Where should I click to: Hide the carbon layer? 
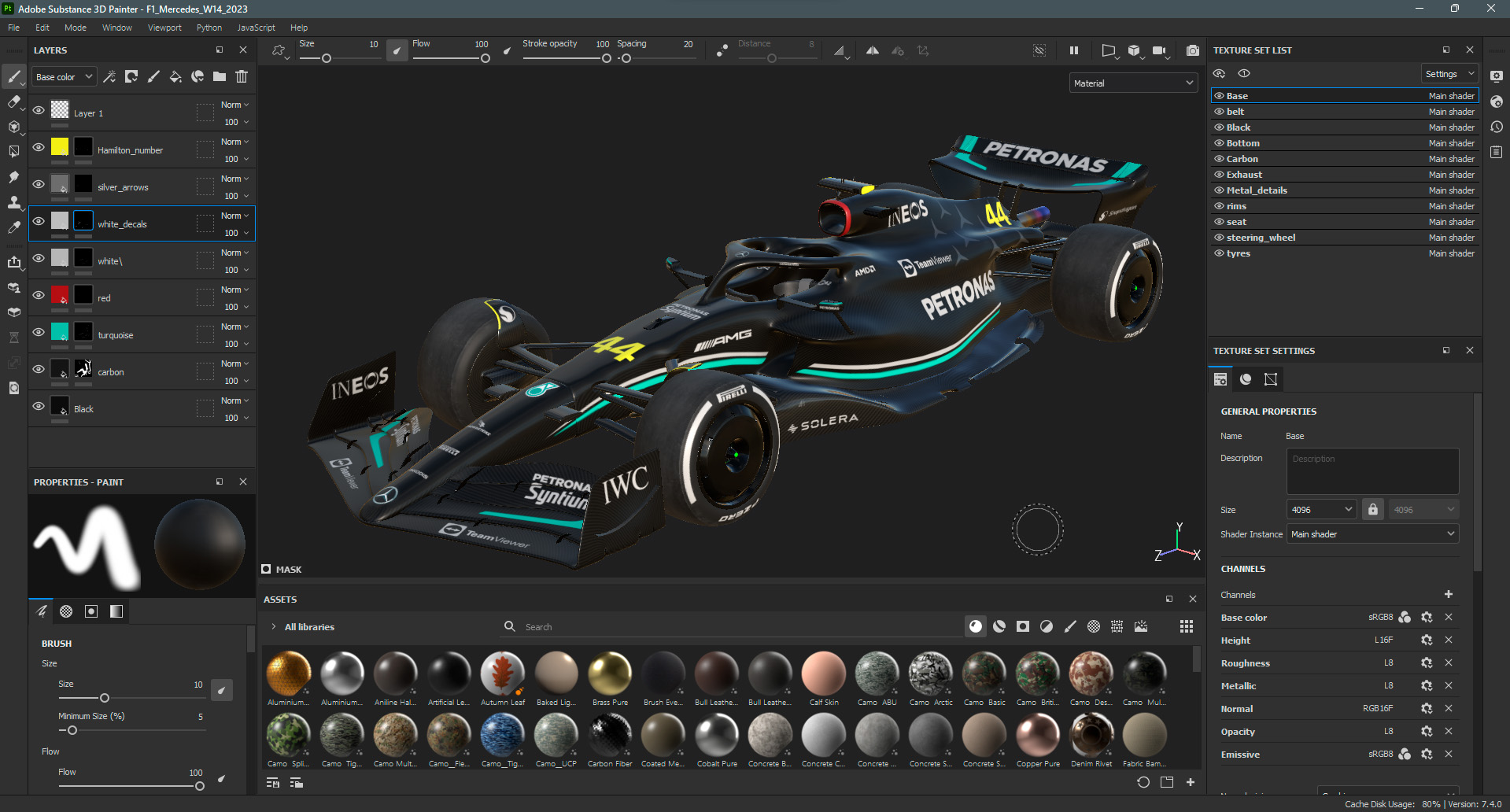(x=39, y=369)
